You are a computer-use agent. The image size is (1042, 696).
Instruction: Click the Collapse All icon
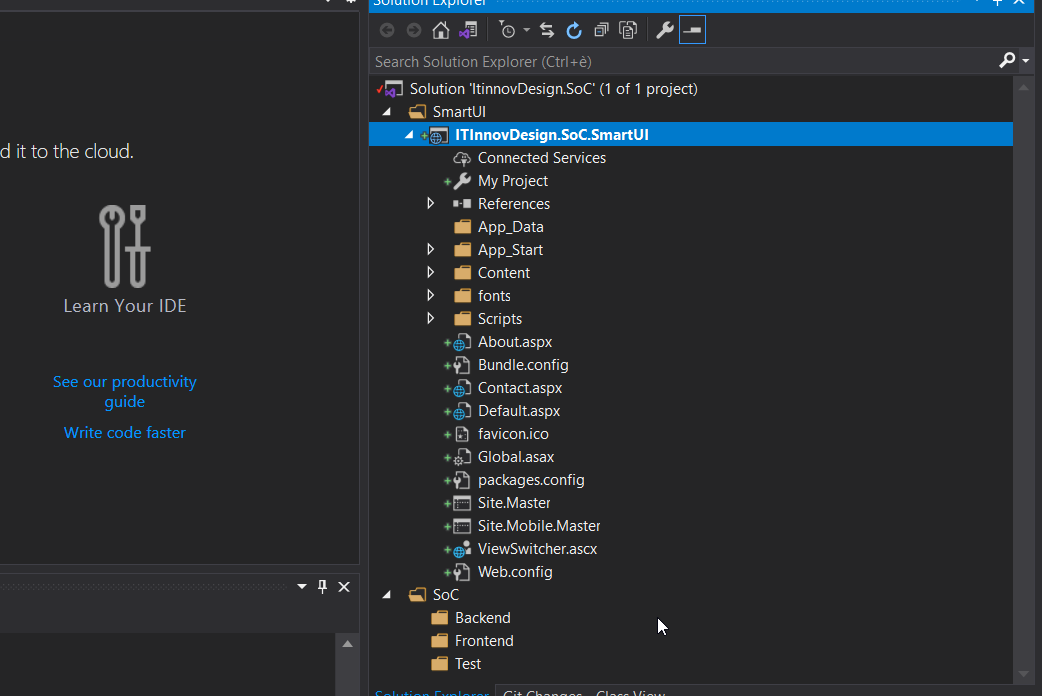(x=601, y=30)
